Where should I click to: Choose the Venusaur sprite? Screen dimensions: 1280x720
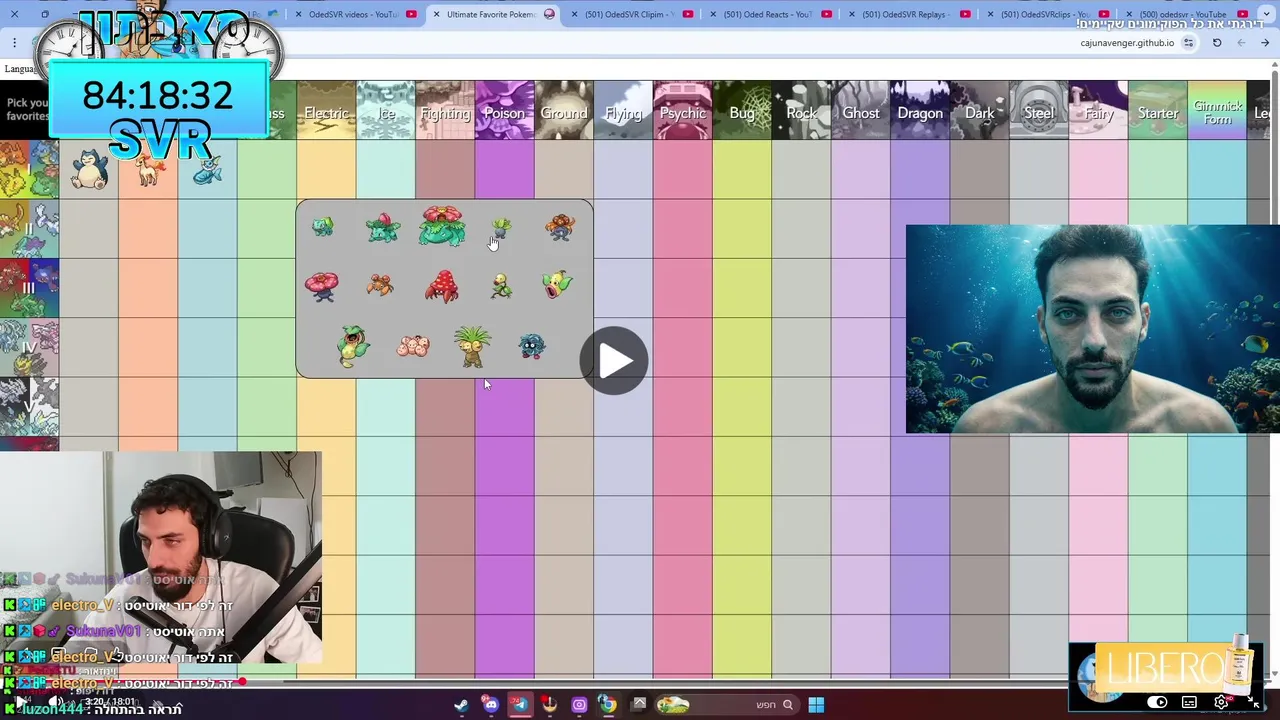click(x=442, y=227)
